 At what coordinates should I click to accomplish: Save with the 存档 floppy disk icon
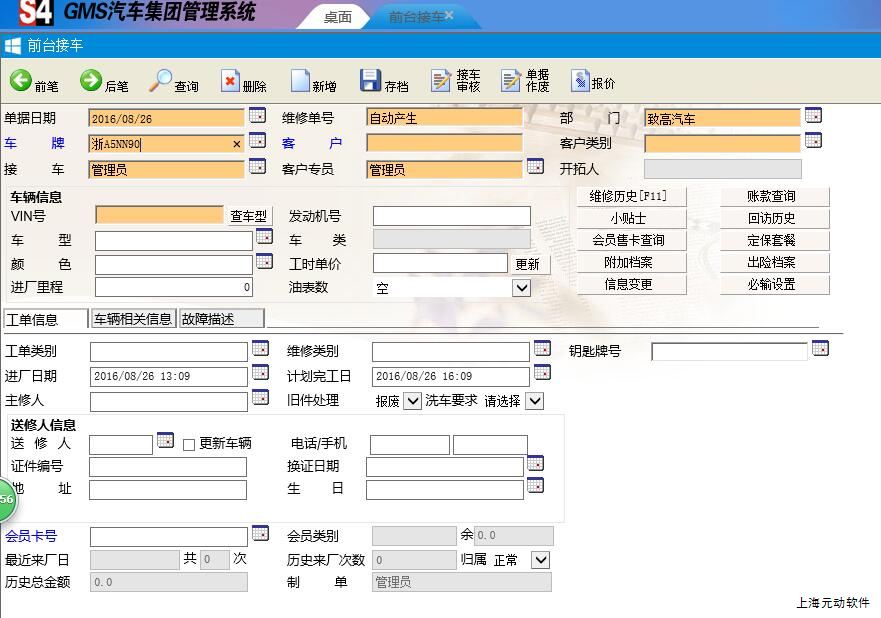(x=371, y=81)
